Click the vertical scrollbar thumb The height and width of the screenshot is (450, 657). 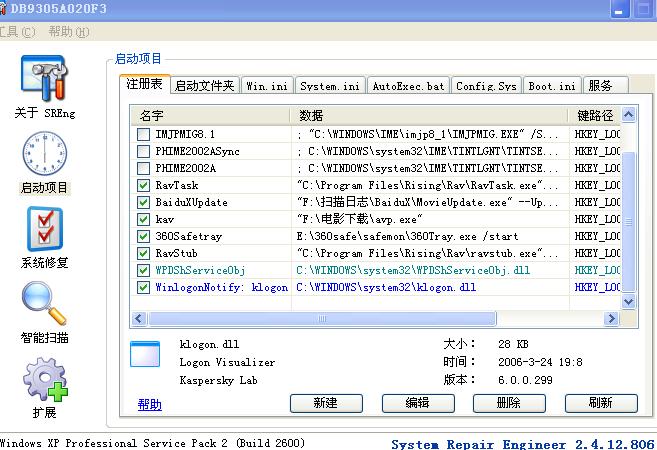[629, 222]
